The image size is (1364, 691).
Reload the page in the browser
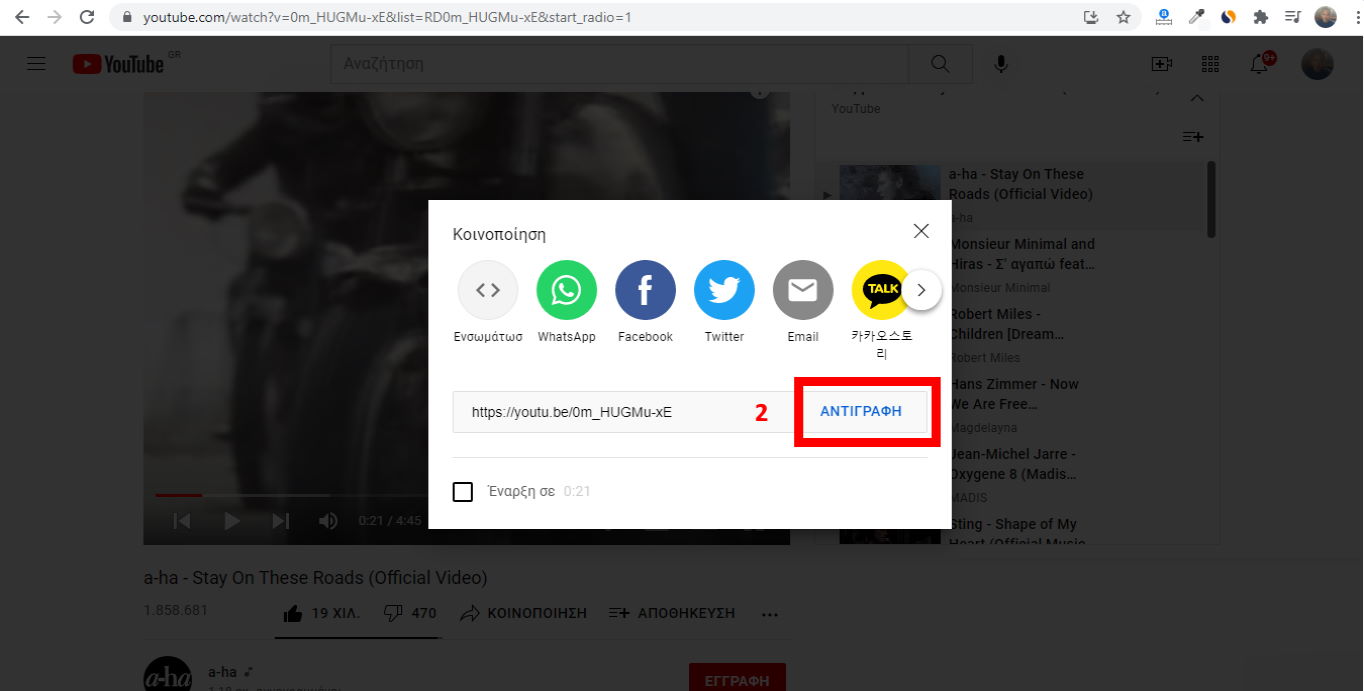click(87, 17)
